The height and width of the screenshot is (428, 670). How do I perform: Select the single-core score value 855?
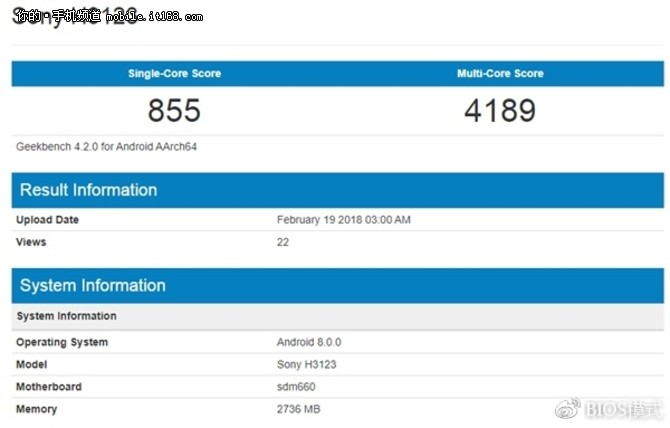pyautogui.click(x=174, y=110)
